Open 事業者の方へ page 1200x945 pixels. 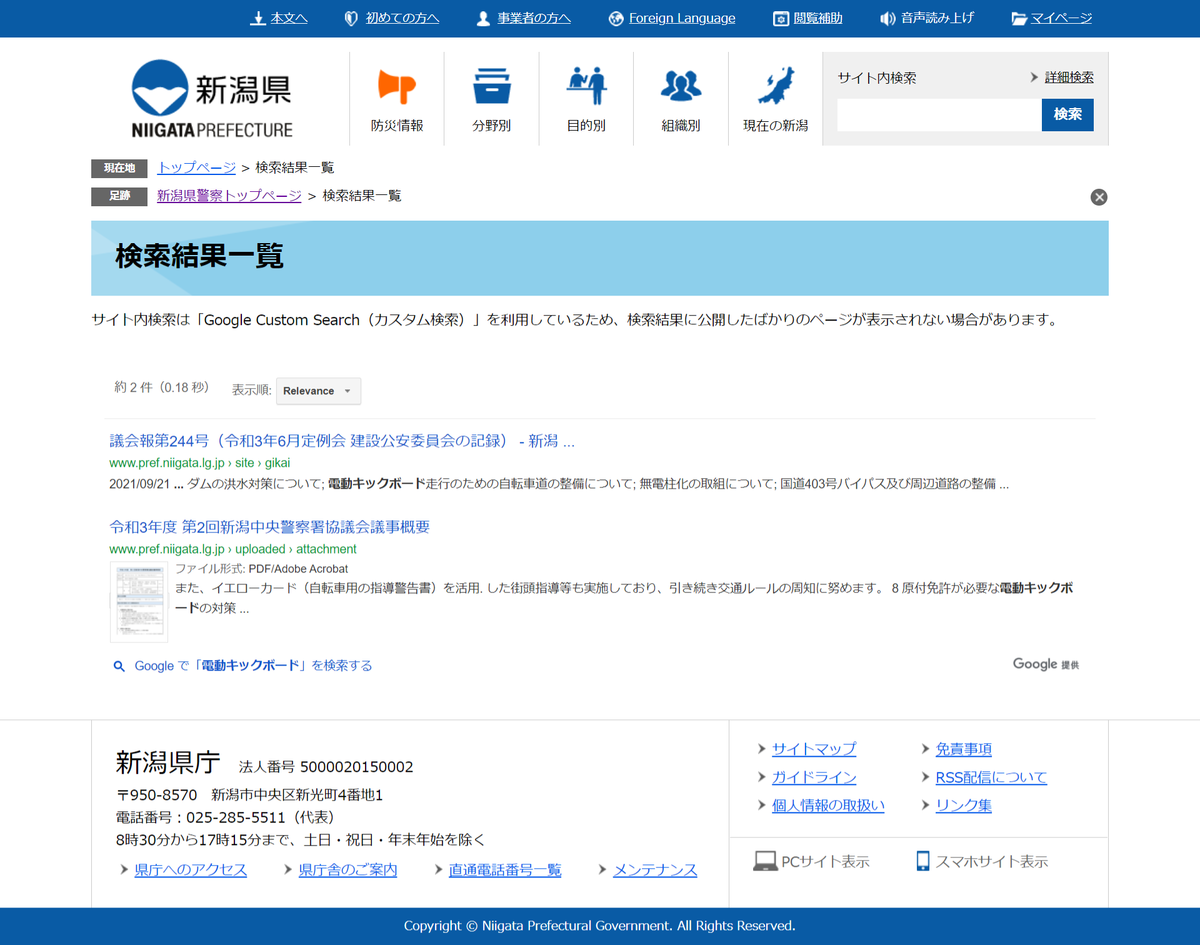pos(534,18)
